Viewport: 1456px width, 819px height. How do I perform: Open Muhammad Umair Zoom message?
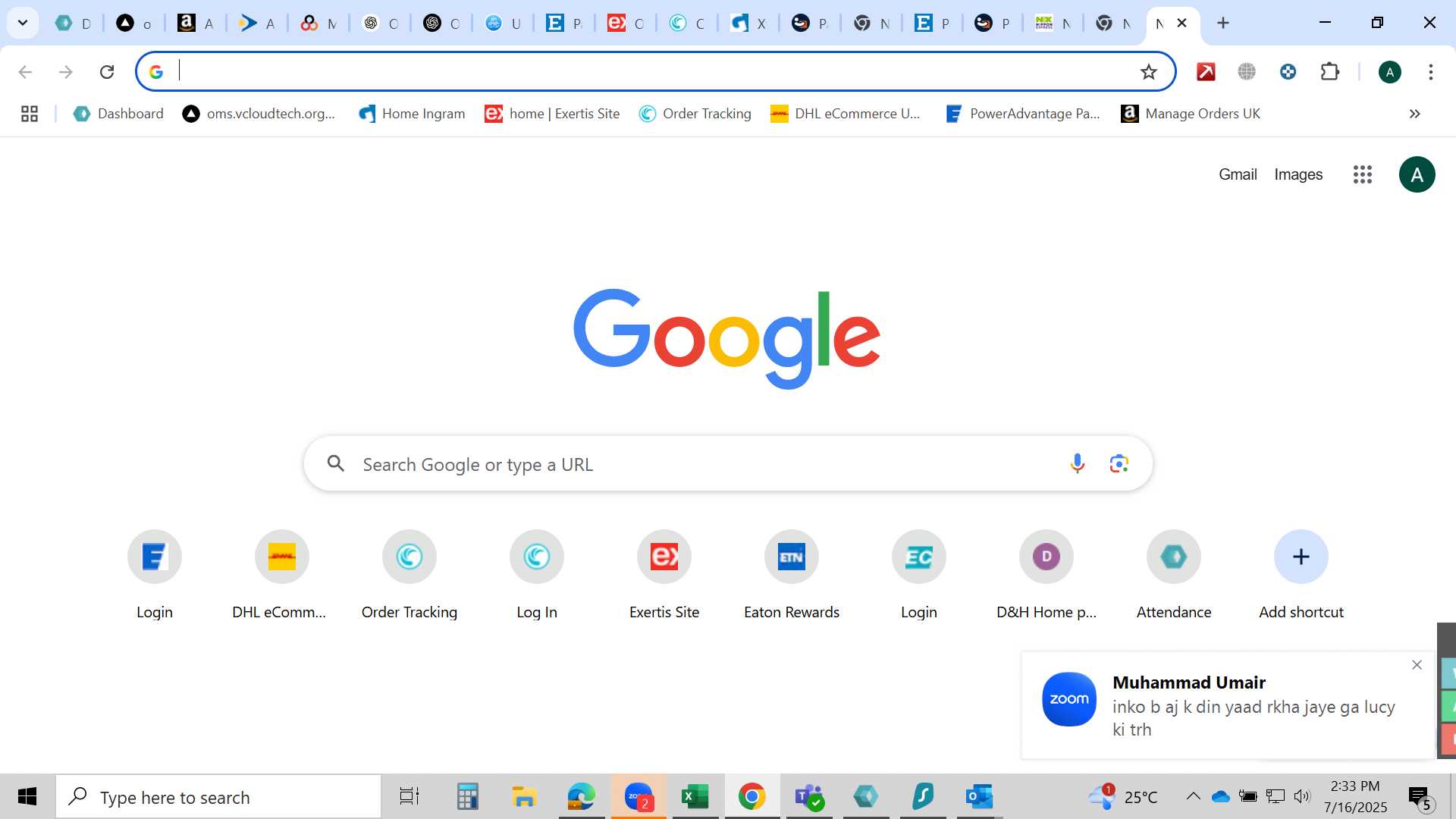[1228, 705]
